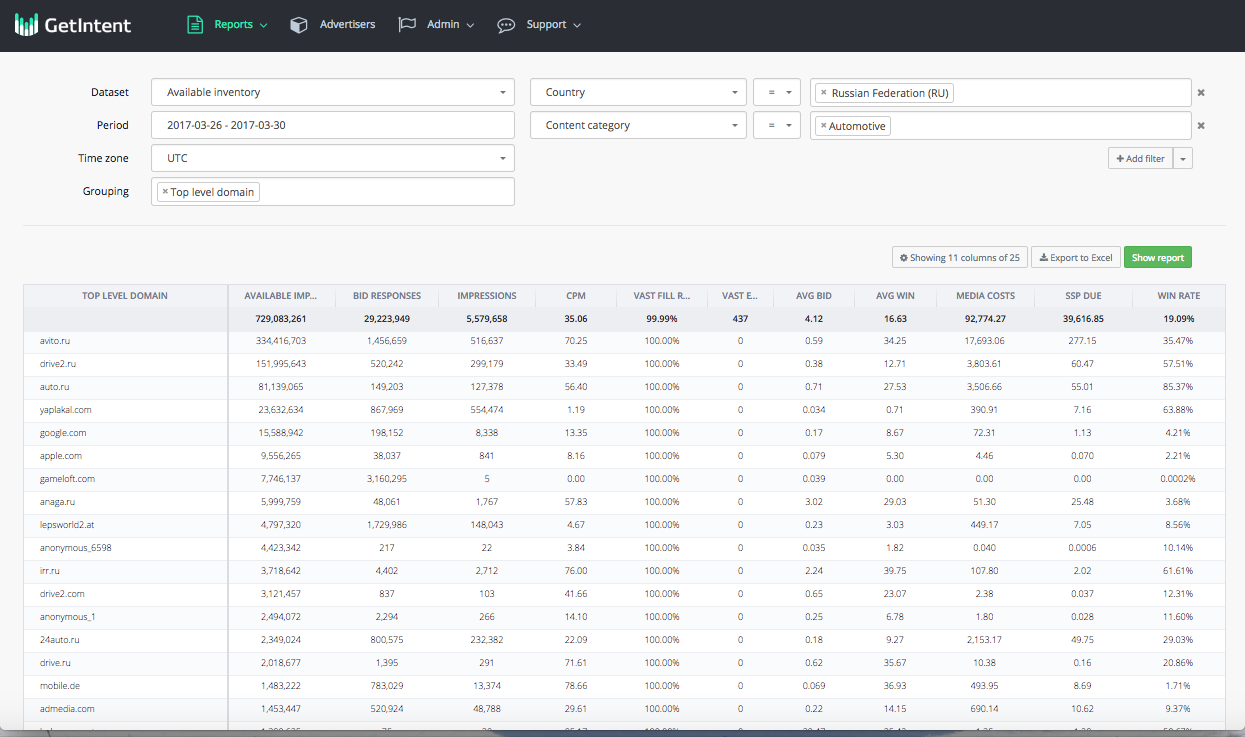This screenshot has height=737, width=1245.
Task: Expand the Dataset dropdown
Action: coord(332,93)
